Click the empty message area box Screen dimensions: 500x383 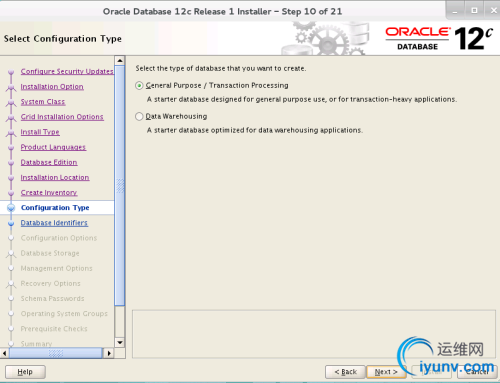pos(314,334)
